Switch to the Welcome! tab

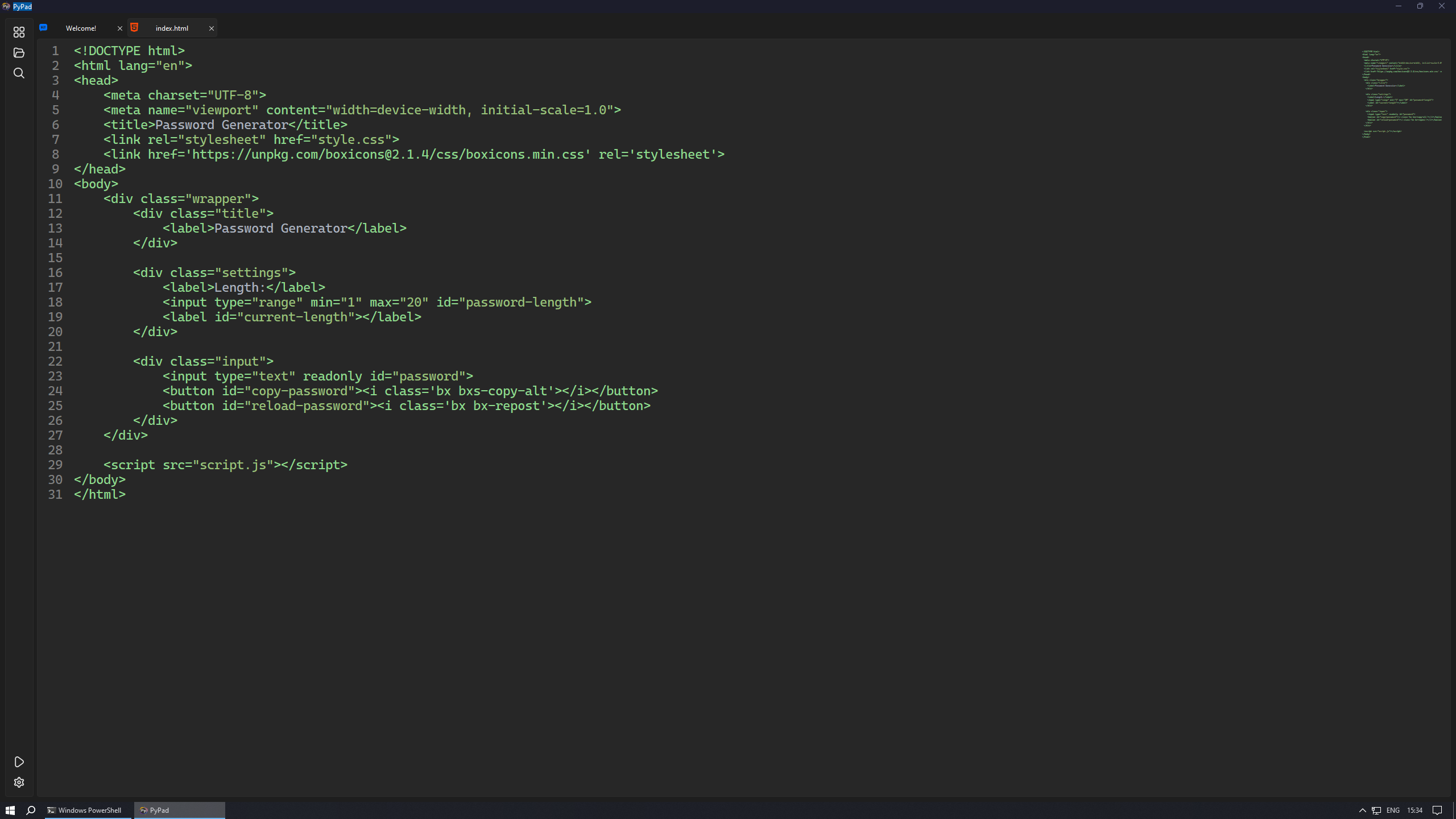pyautogui.click(x=81, y=28)
